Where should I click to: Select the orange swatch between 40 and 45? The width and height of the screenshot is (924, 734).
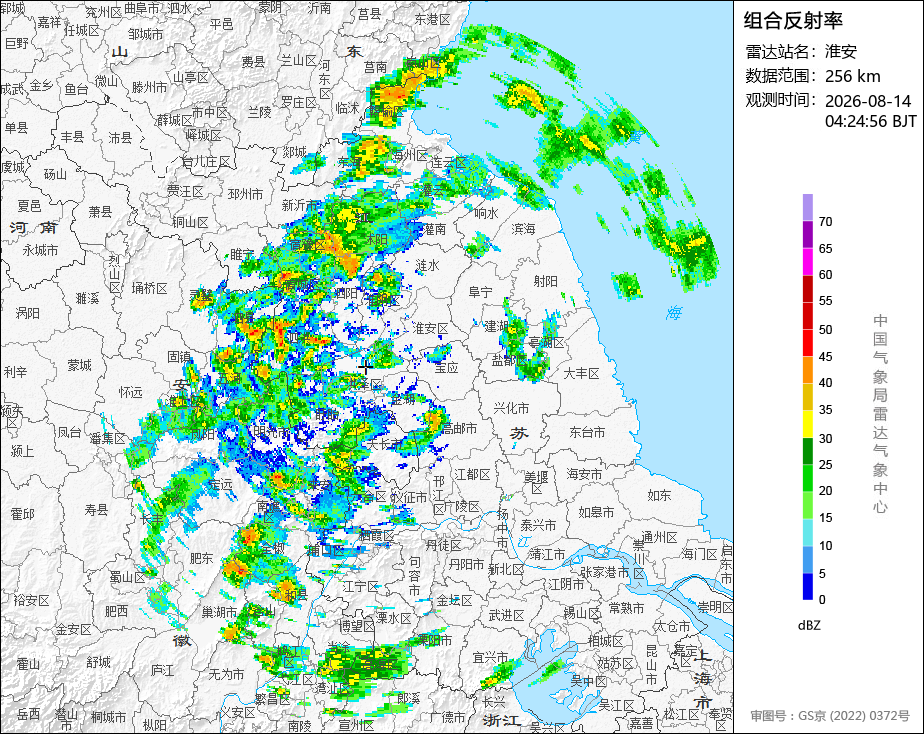pyautogui.click(x=807, y=370)
